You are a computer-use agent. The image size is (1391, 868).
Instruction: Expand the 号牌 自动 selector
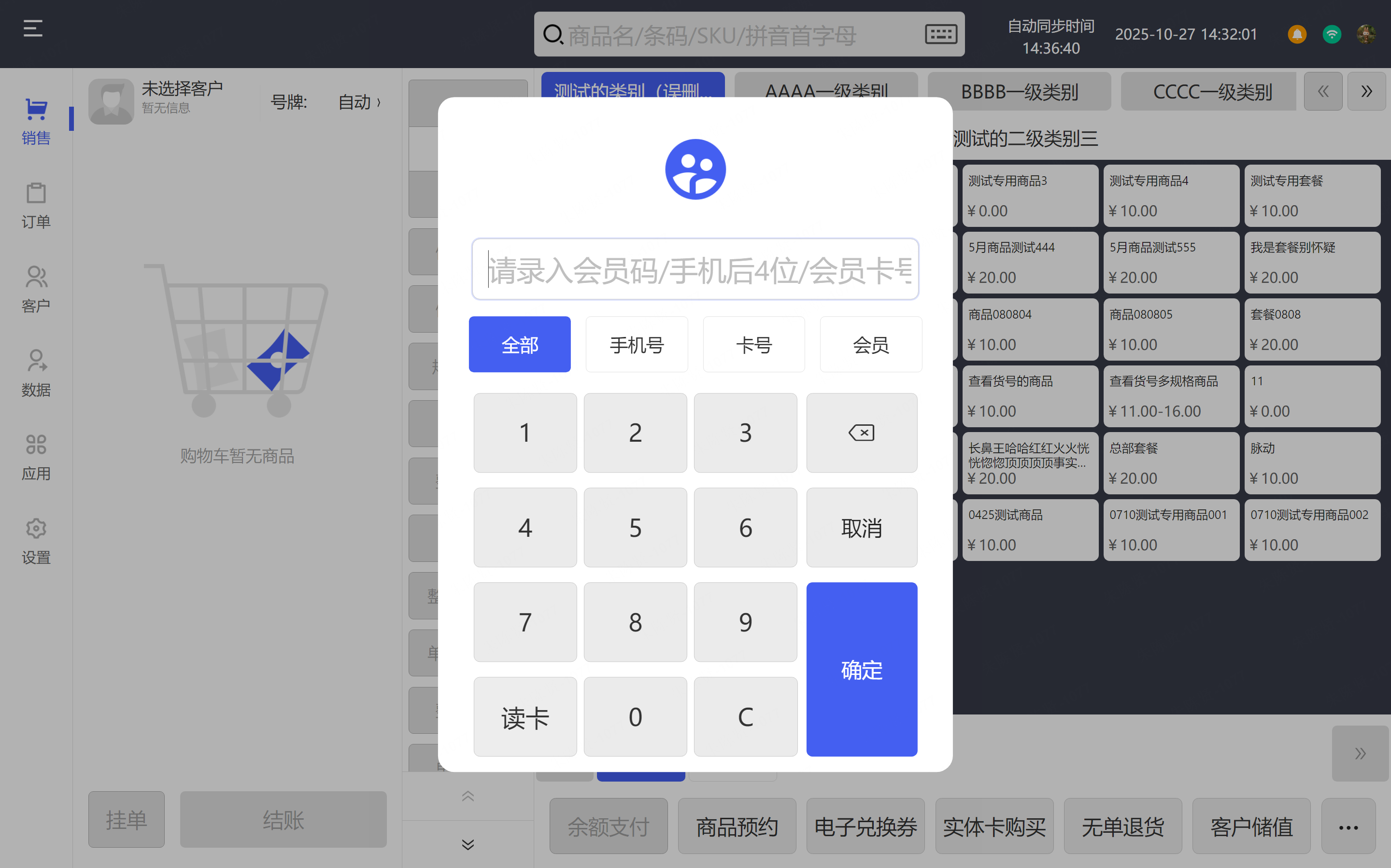359,102
